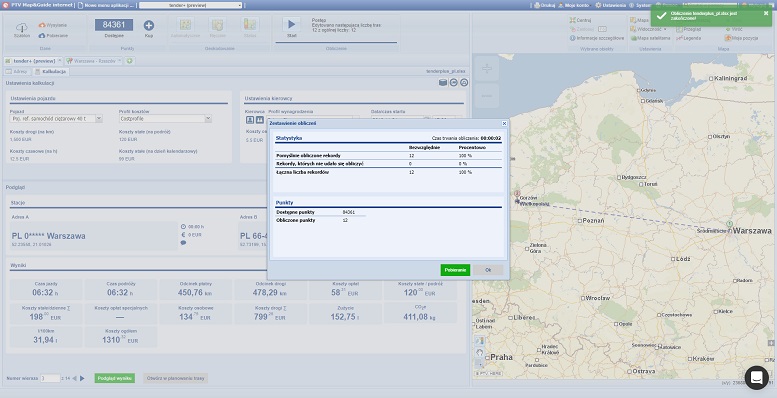Image resolution: width=777 pixels, height=398 pixels.
Task: Click the Legenda map item
Action: [x=689, y=38]
